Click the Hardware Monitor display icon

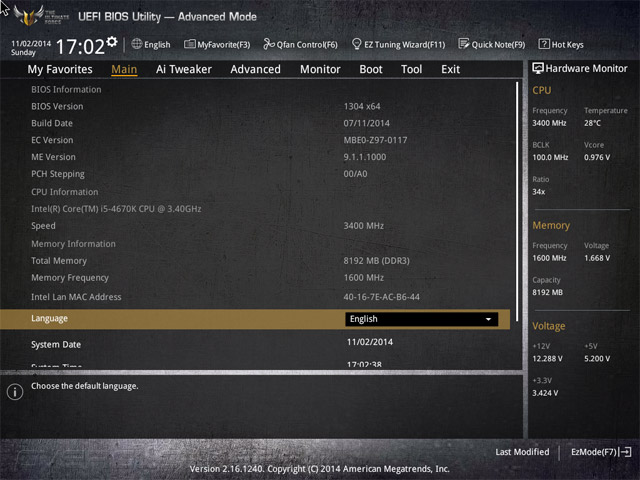click(x=538, y=68)
